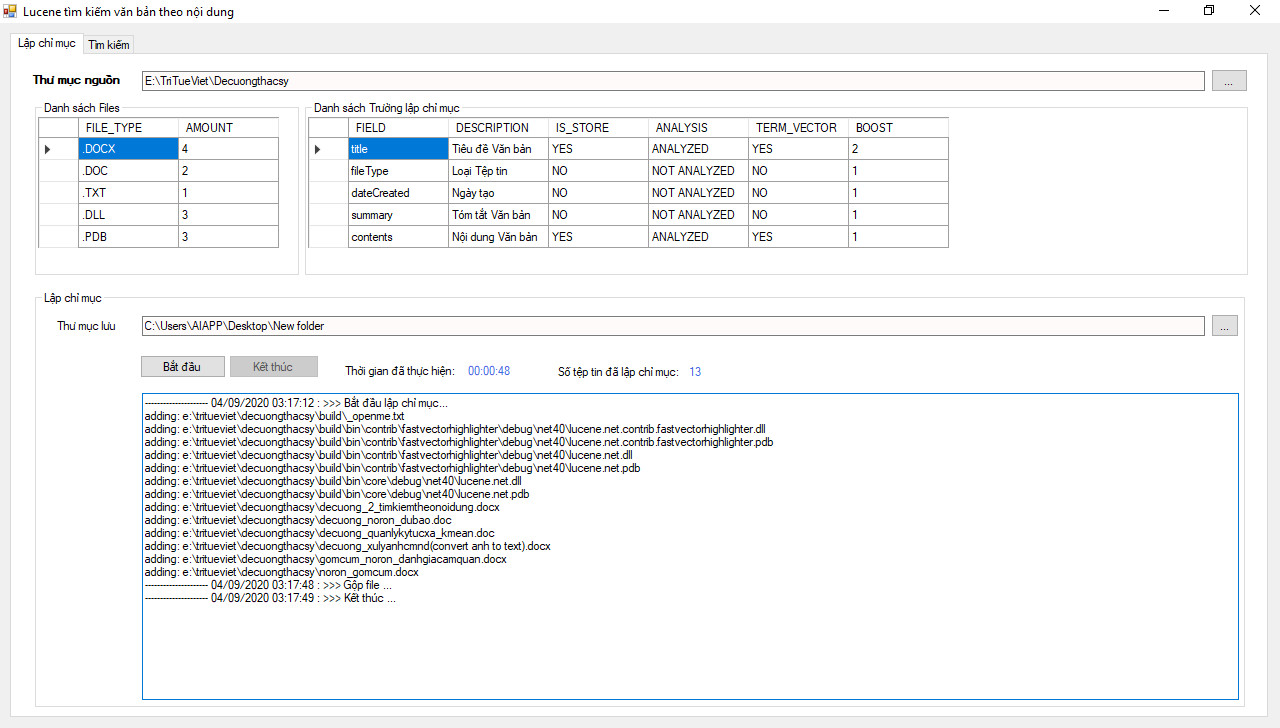This screenshot has height=728, width=1280.
Task: Close the Lucene application window
Action: tap(1255, 10)
